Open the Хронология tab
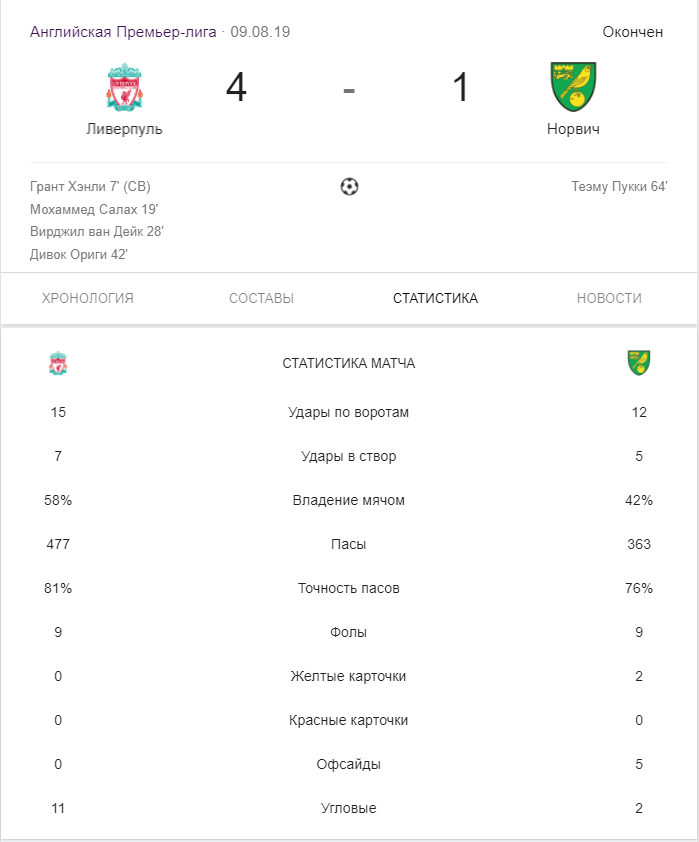 tap(88, 298)
